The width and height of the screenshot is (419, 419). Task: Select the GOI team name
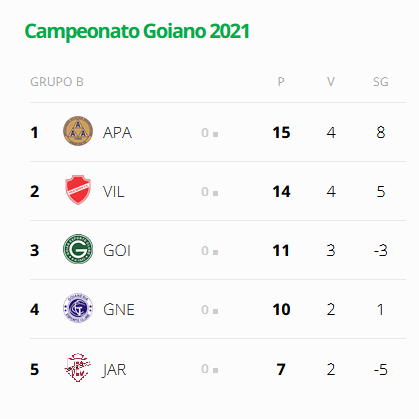(x=117, y=251)
